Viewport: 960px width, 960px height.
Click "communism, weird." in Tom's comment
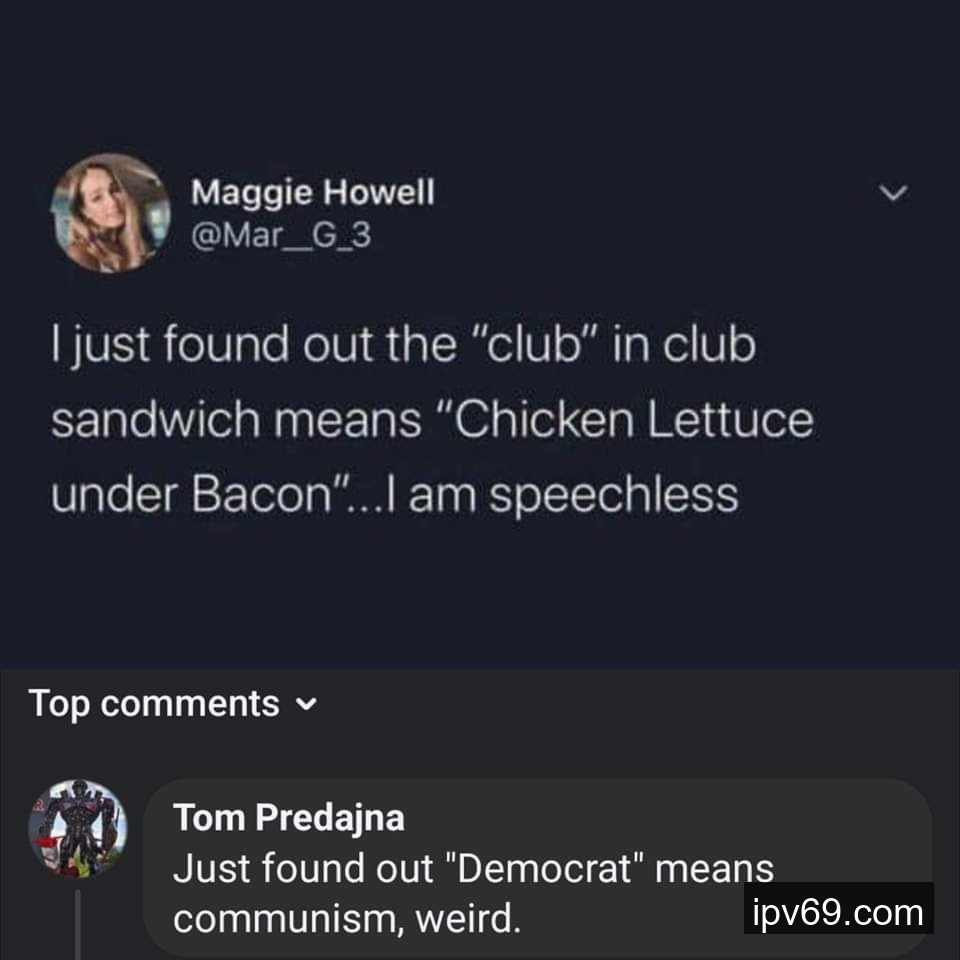pos(347,918)
